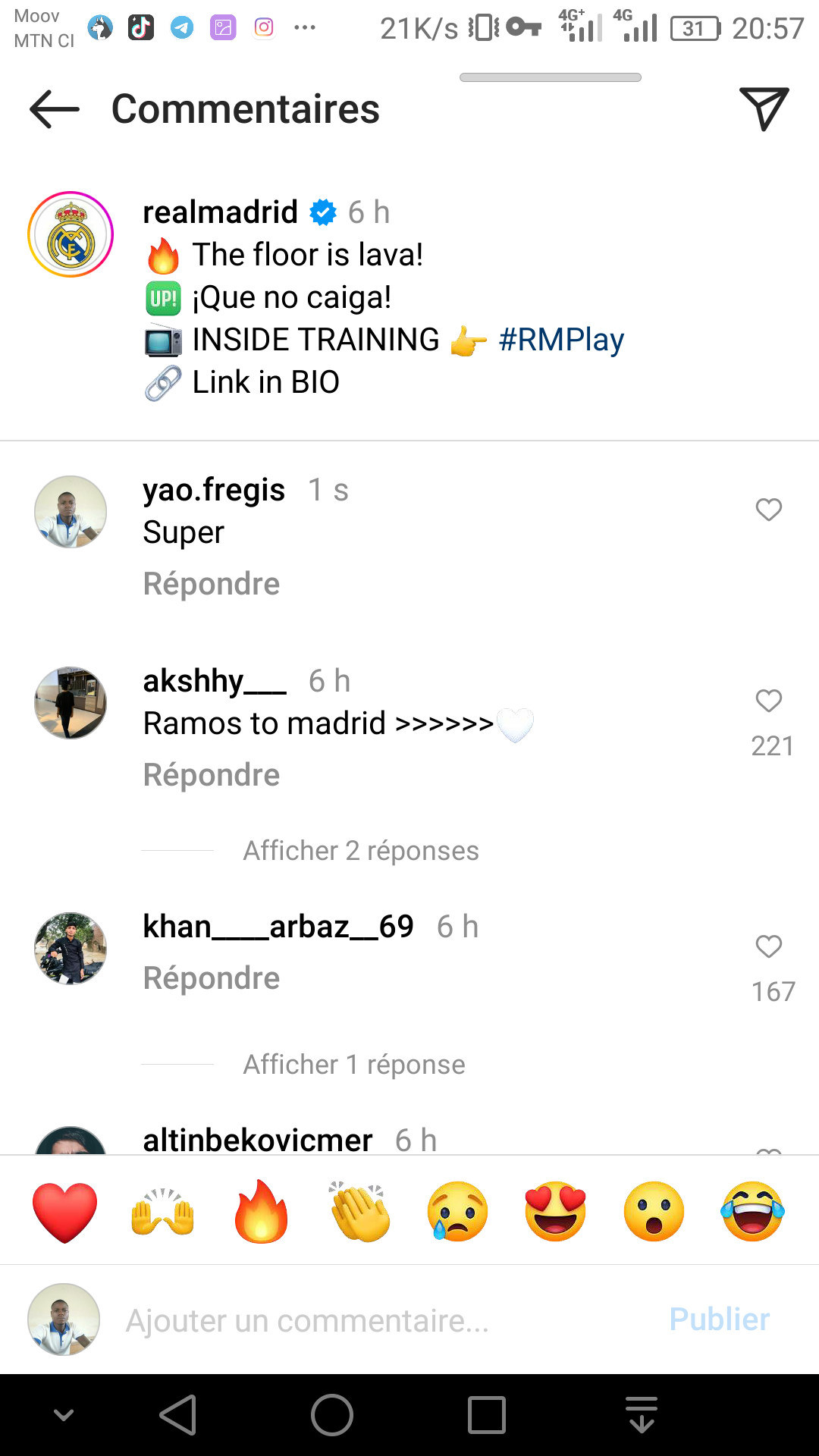
Task: Collapse keyboard with navigation bar chevron
Action: point(64,1415)
